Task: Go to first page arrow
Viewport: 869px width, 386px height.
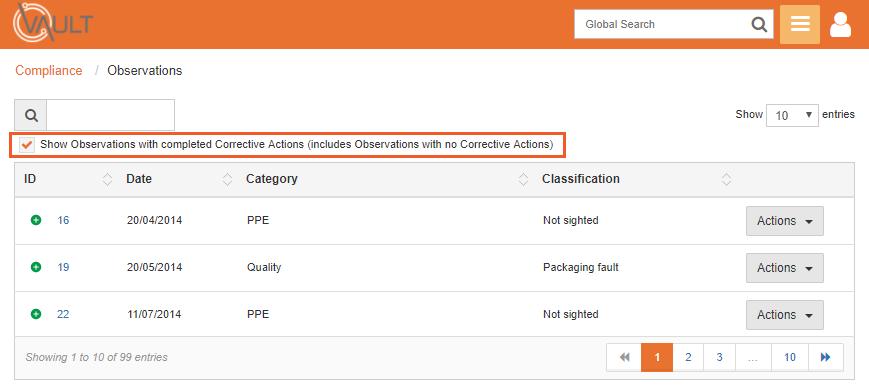Action: coord(625,358)
